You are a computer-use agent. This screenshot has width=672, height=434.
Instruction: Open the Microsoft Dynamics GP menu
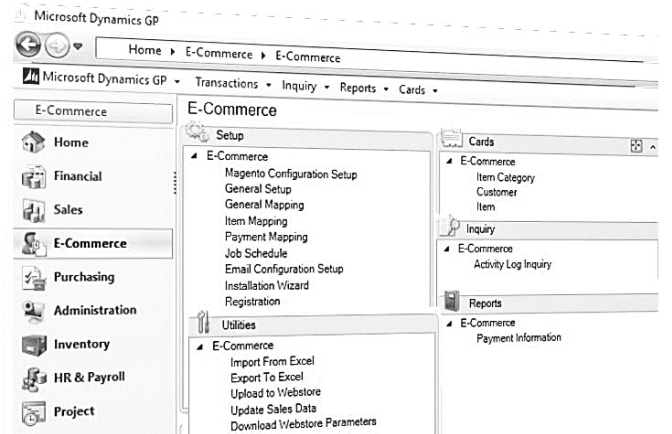(x=111, y=79)
